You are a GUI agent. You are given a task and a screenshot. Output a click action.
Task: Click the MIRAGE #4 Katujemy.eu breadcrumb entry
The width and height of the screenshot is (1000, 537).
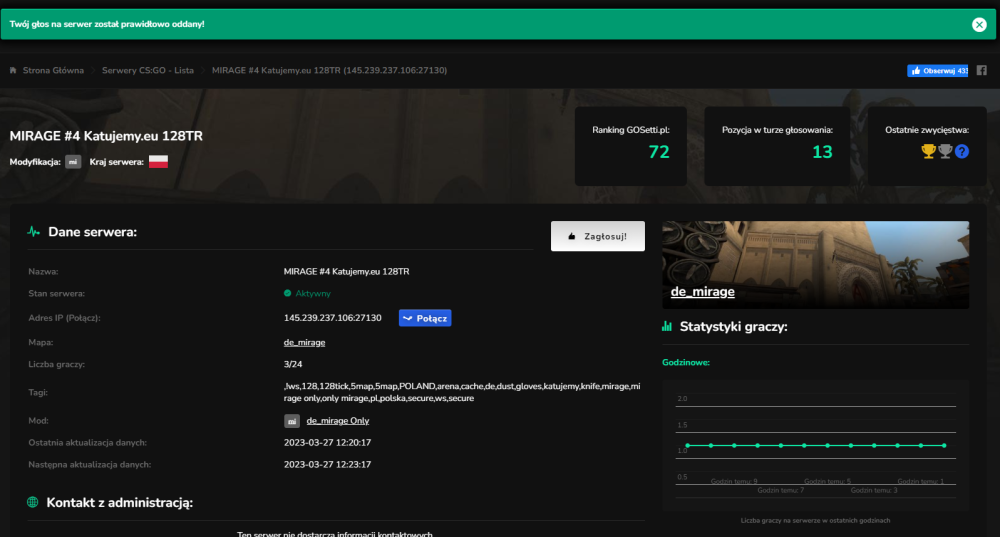[x=329, y=70]
